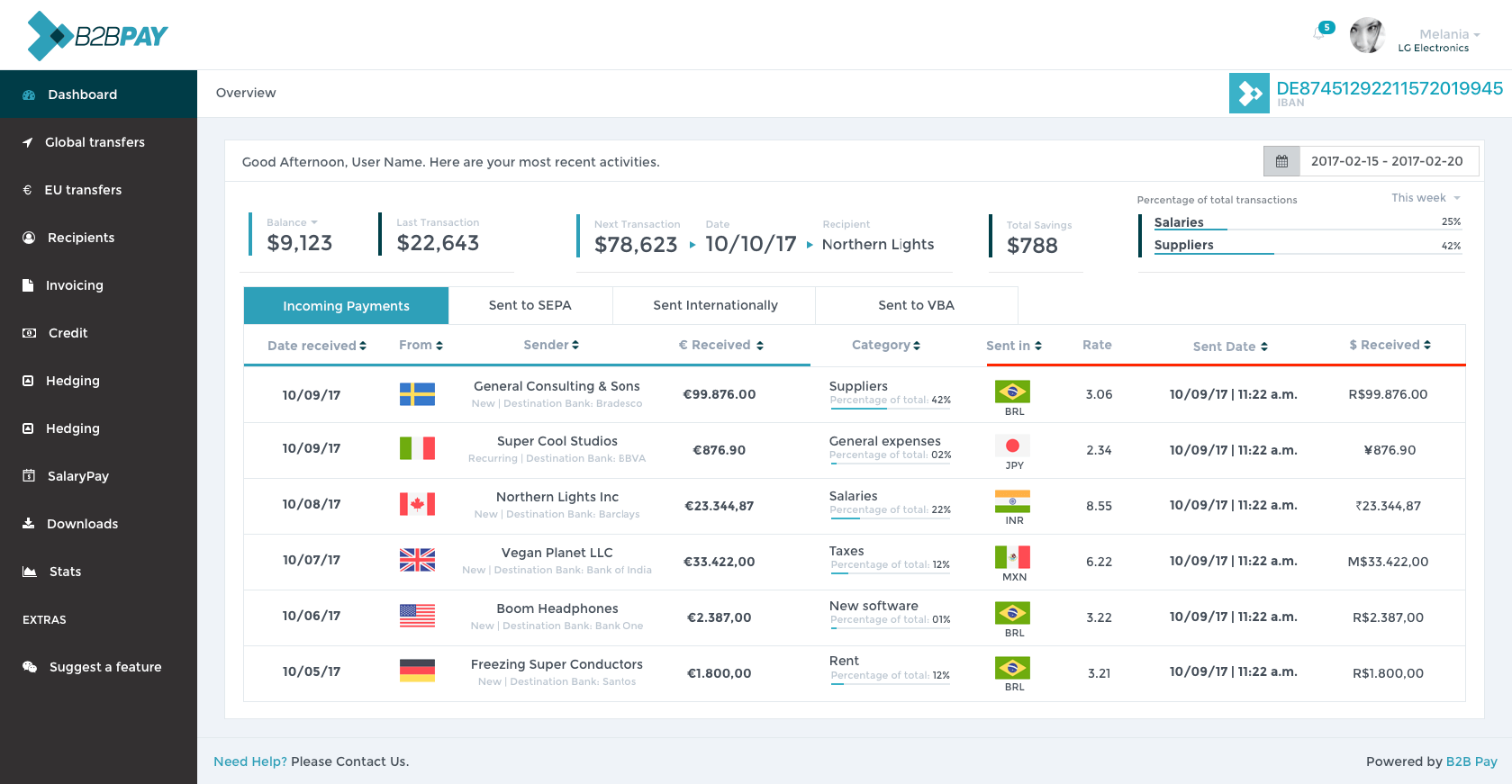This screenshot has width=1512, height=784.
Task: Click the Need Help? link
Action: click(250, 761)
